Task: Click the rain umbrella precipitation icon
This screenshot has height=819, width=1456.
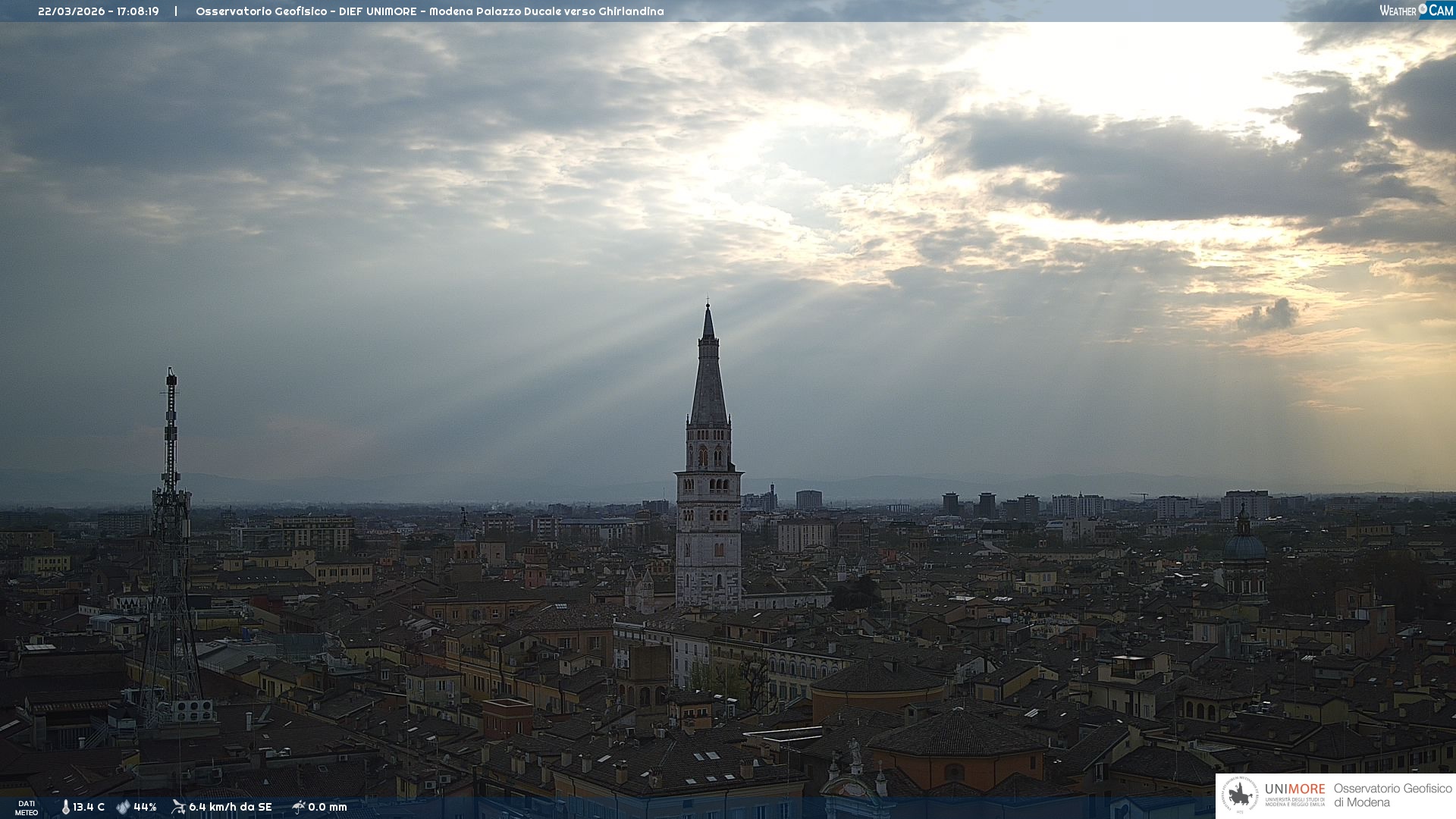Action: click(298, 807)
